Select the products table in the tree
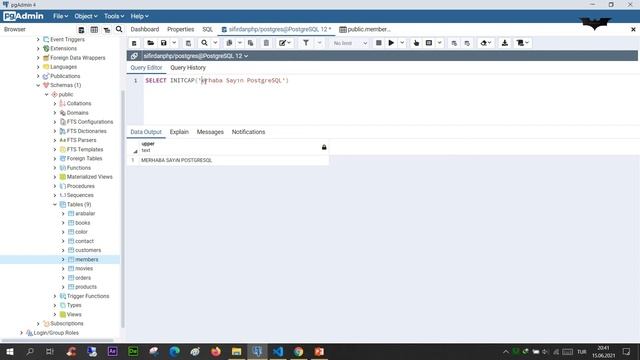 (86, 287)
